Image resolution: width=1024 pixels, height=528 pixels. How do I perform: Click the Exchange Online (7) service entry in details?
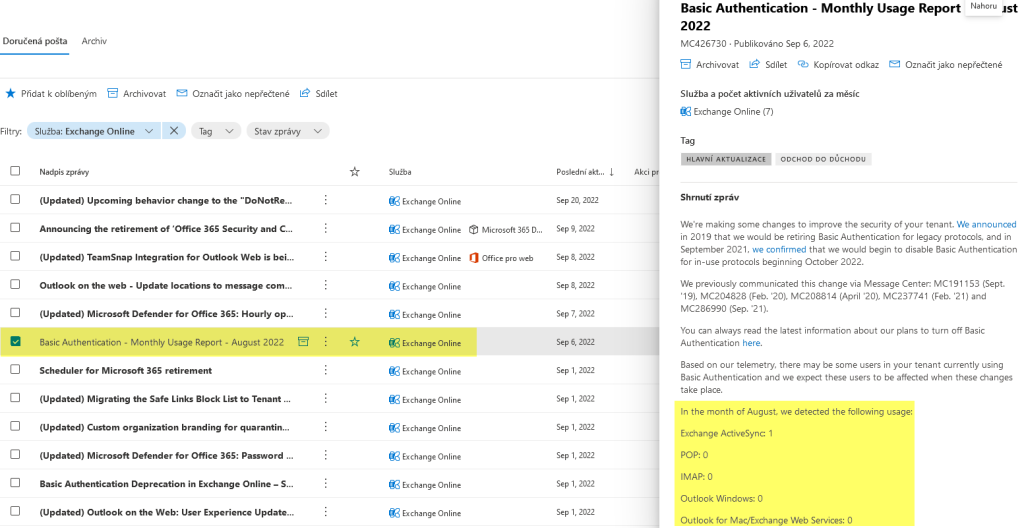(x=727, y=112)
